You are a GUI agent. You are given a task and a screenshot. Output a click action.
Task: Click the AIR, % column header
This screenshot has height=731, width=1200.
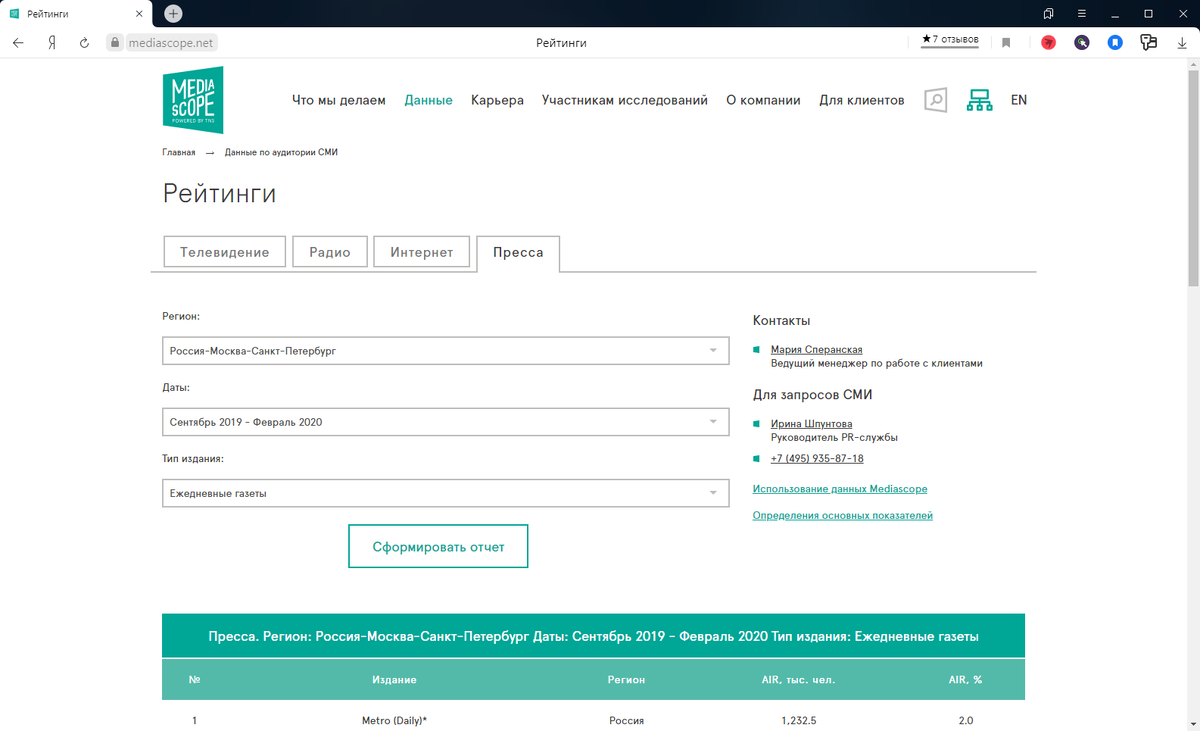pyautogui.click(x=965, y=679)
